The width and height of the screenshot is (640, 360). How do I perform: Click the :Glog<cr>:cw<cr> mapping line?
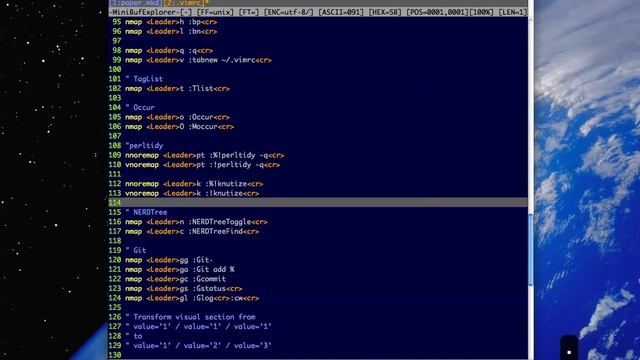(192, 298)
